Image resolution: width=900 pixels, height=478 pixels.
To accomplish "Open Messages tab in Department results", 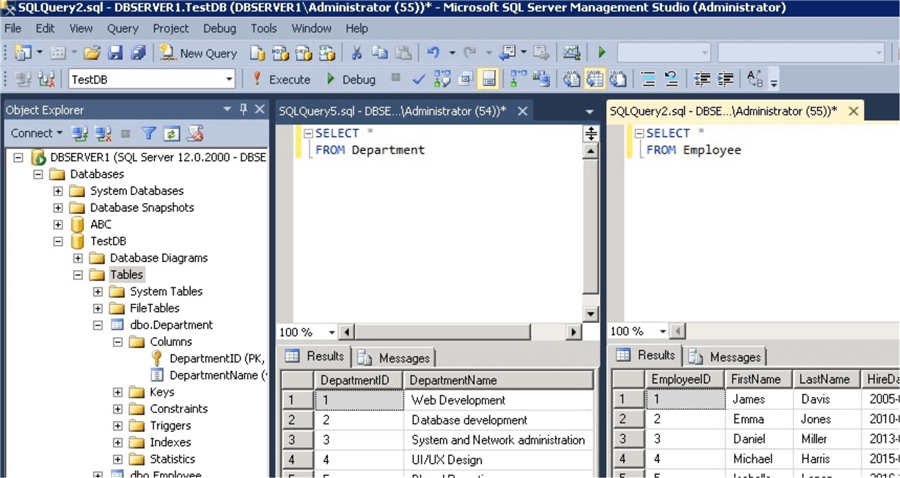I will tap(395, 358).
